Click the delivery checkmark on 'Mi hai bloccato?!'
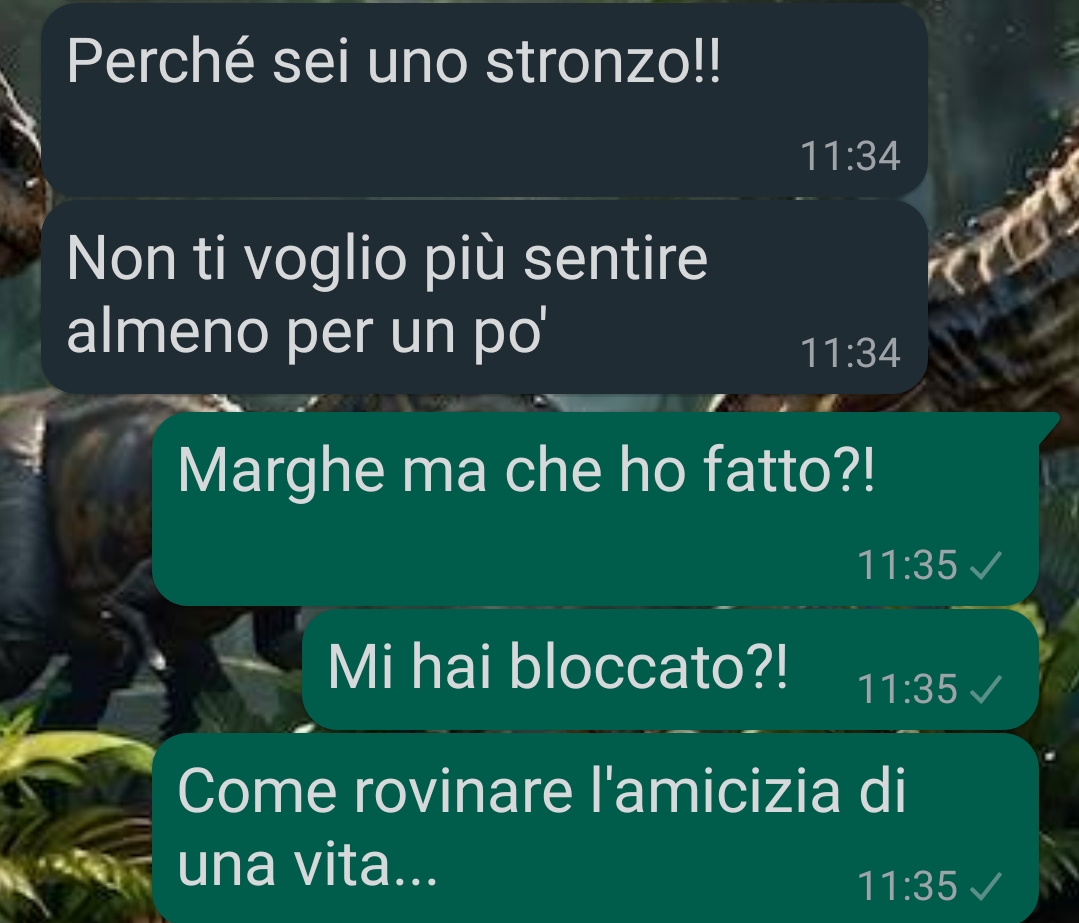Viewport: 1079px width, 923px height. point(985,689)
